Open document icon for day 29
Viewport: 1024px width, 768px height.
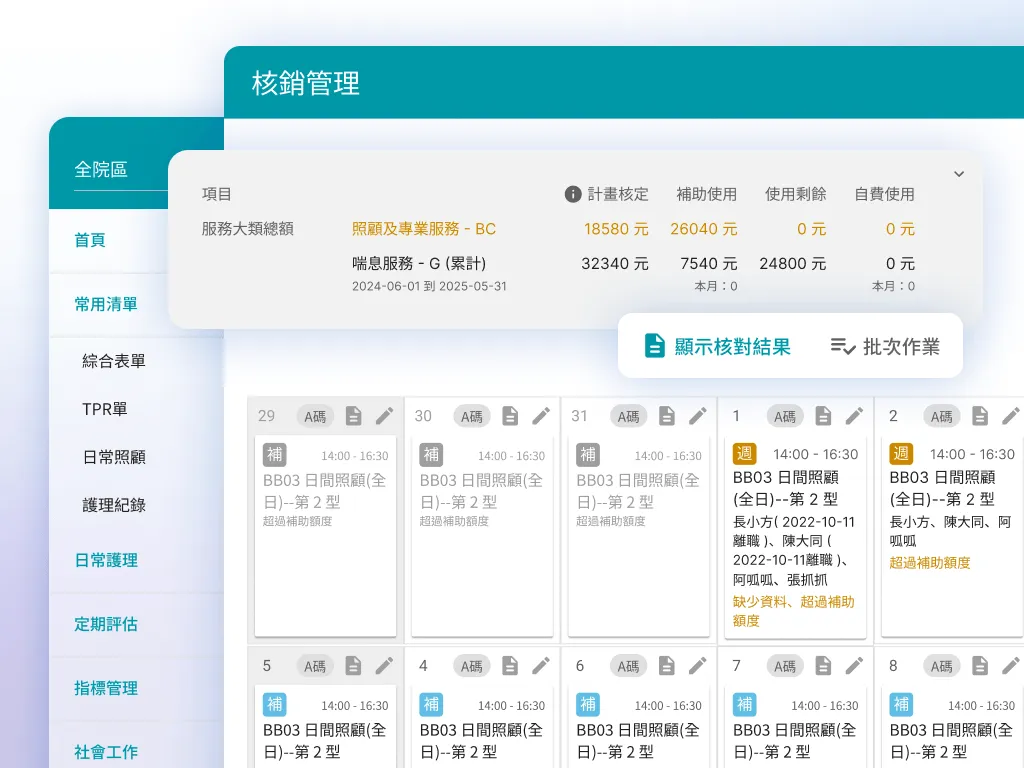coord(353,416)
